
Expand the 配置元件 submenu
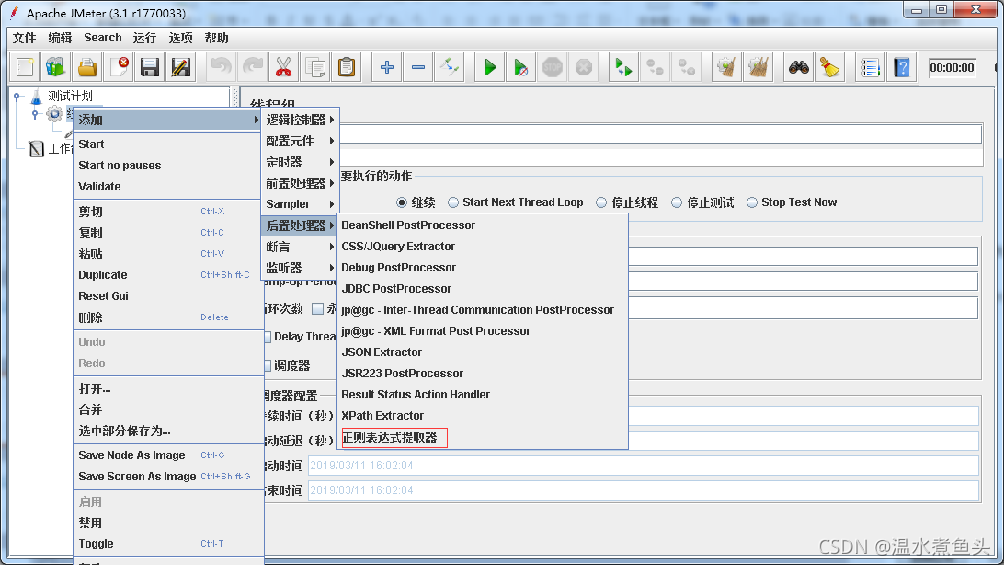299,141
